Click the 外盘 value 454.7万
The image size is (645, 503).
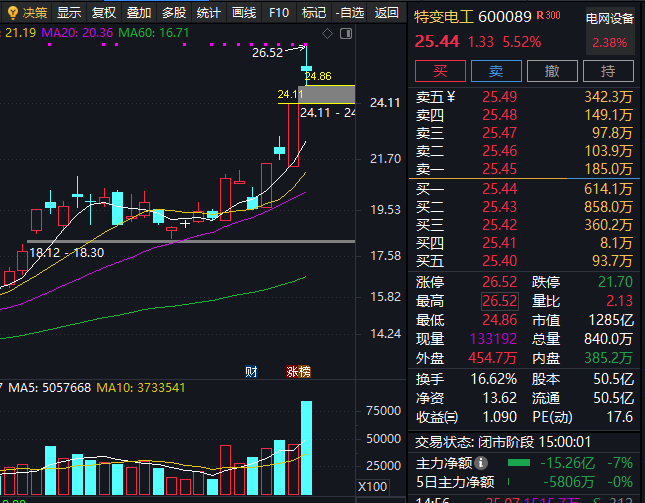click(x=492, y=358)
